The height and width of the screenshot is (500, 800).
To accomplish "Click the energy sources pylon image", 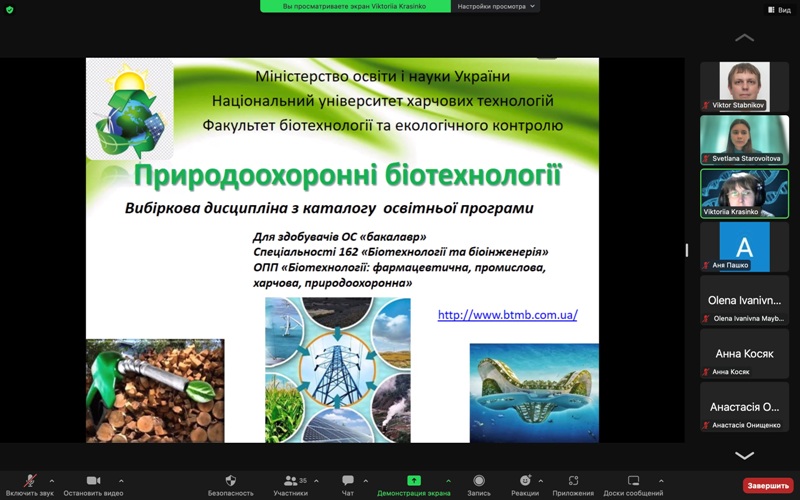I will coord(338,370).
